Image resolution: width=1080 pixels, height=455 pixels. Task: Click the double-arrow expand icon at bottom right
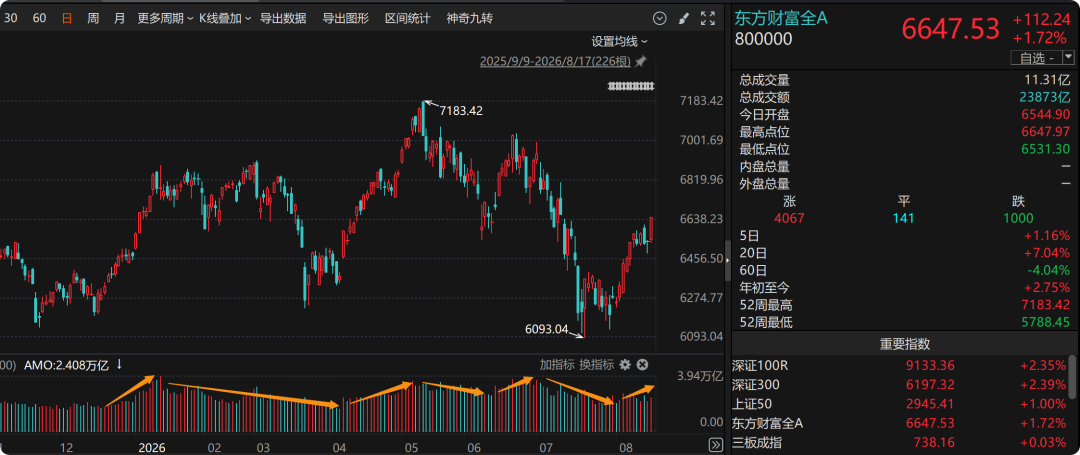(x=715, y=443)
